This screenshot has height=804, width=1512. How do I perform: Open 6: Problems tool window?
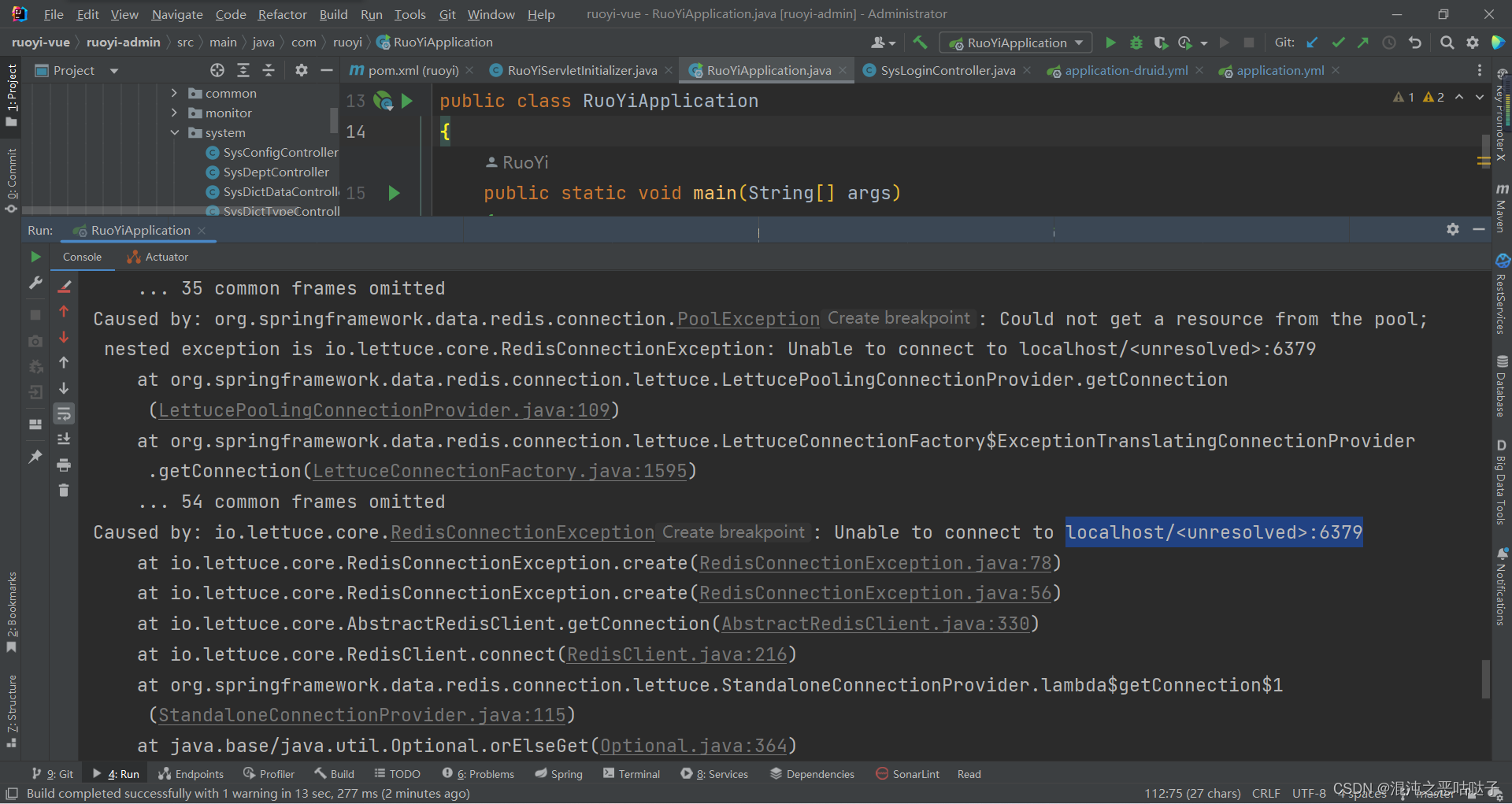pyautogui.click(x=478, y=774)
